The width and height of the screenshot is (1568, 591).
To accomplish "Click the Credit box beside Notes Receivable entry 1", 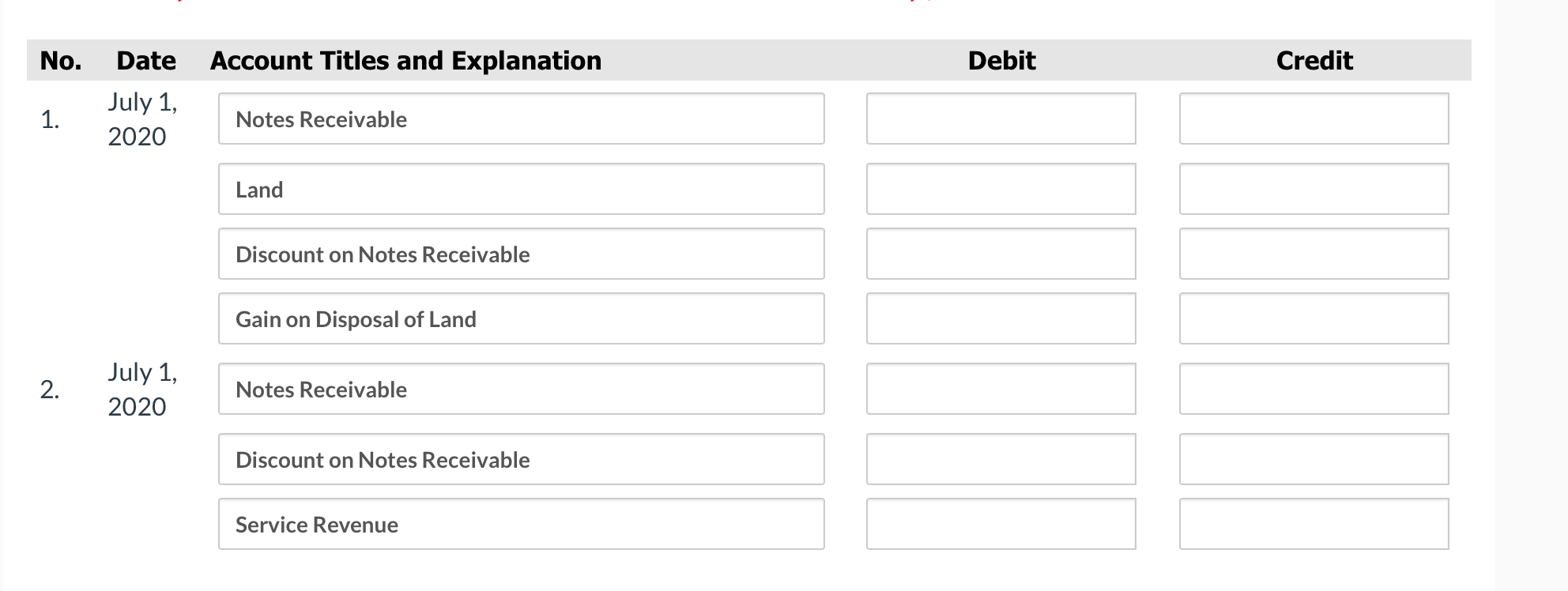I will tap(1314, 119).
